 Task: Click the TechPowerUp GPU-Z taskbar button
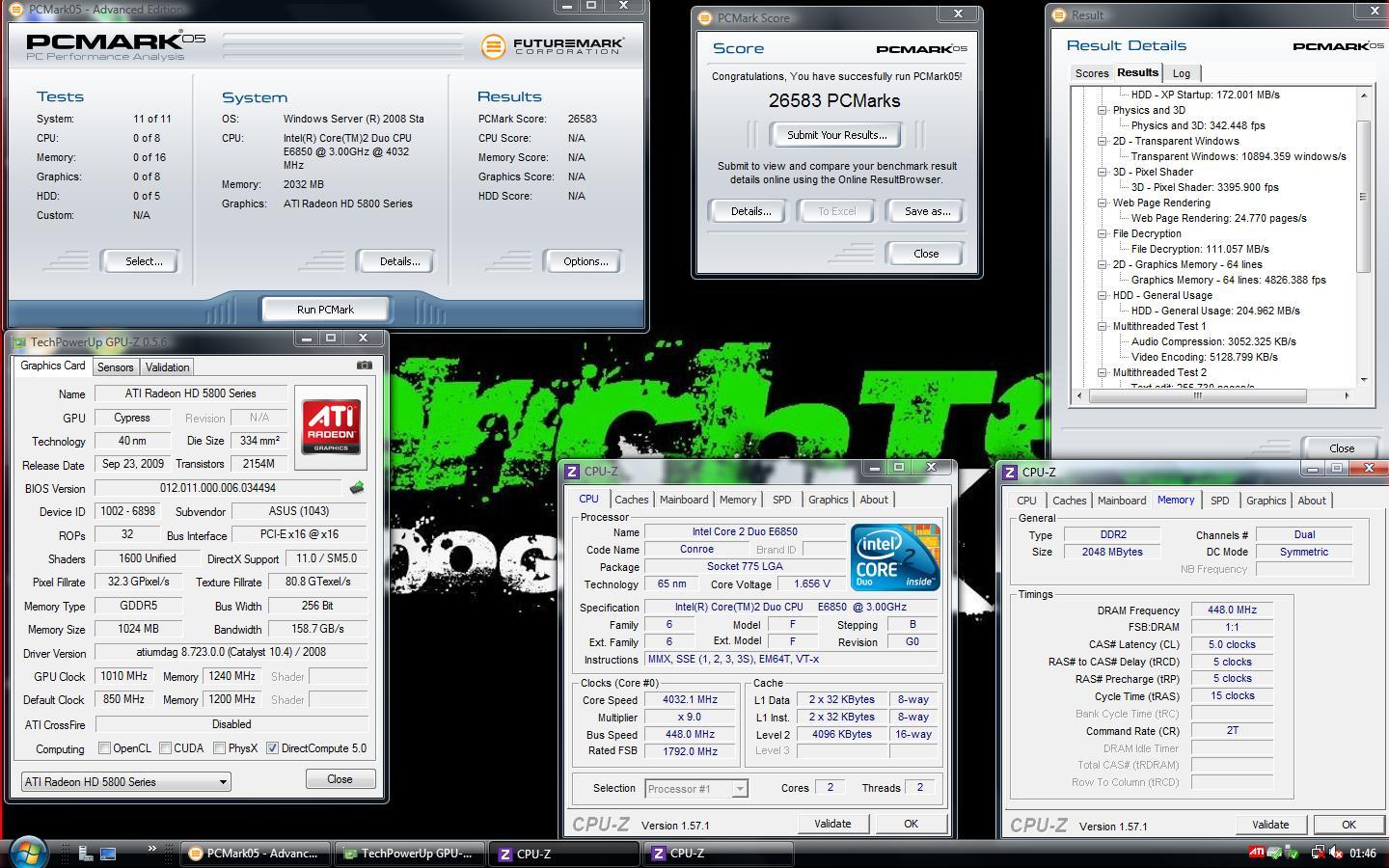tap(408, 854)
